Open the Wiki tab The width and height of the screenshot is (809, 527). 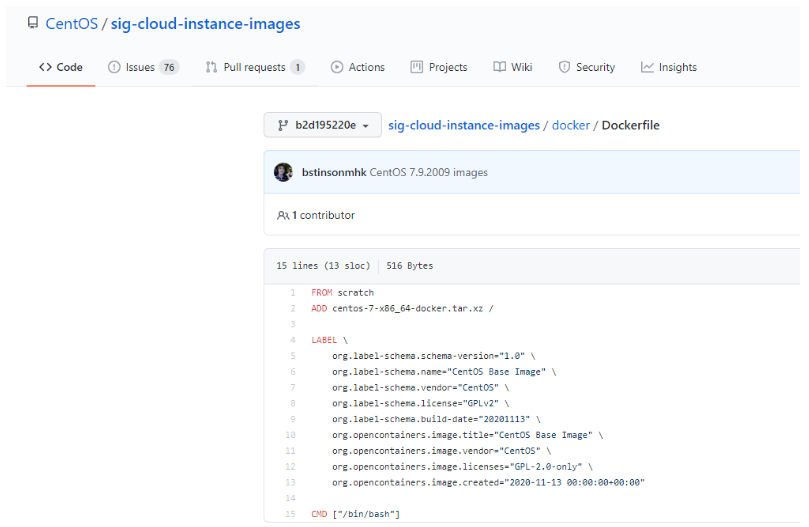pyautogui.click(x=513, y=67)
